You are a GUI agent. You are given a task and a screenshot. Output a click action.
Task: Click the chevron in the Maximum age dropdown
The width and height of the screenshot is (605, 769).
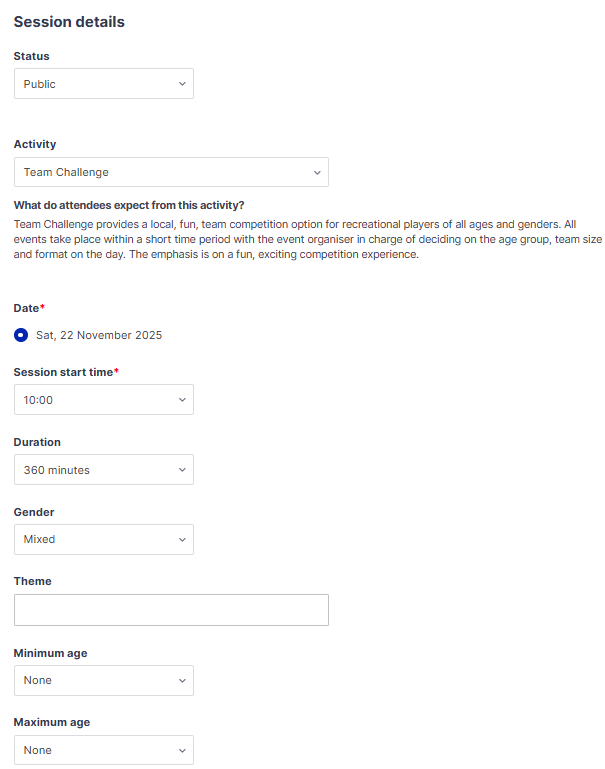[182, 750]
